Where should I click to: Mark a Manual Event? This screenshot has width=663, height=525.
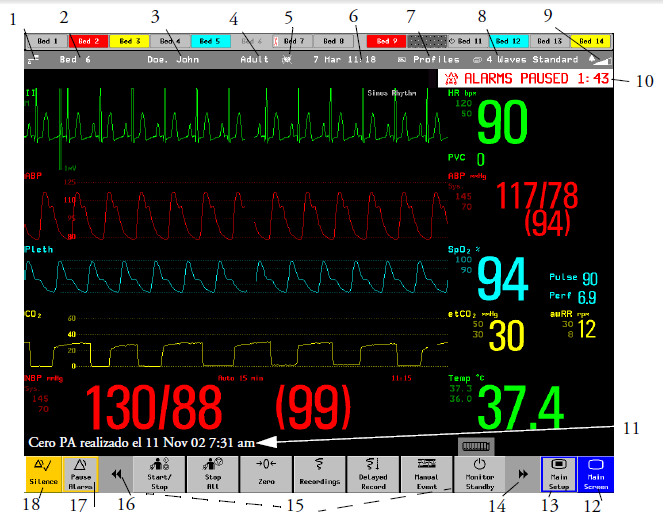pos(427,474)
